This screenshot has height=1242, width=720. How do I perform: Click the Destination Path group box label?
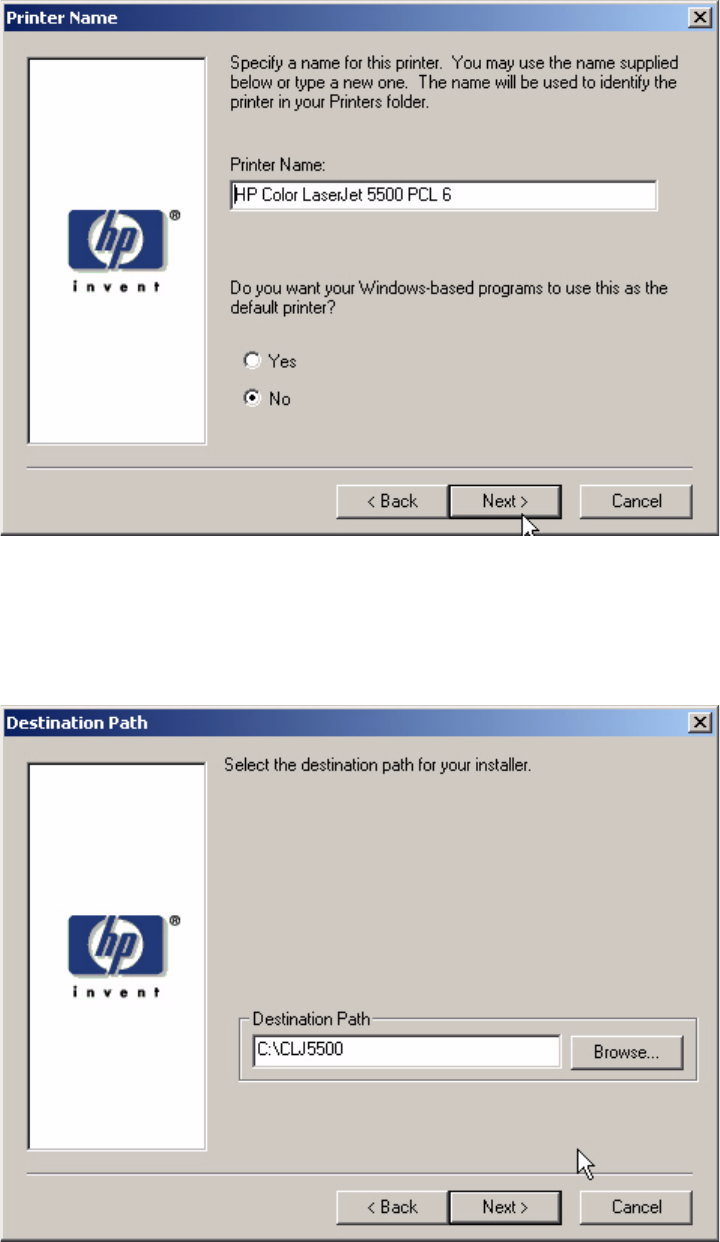point(311,1019)
